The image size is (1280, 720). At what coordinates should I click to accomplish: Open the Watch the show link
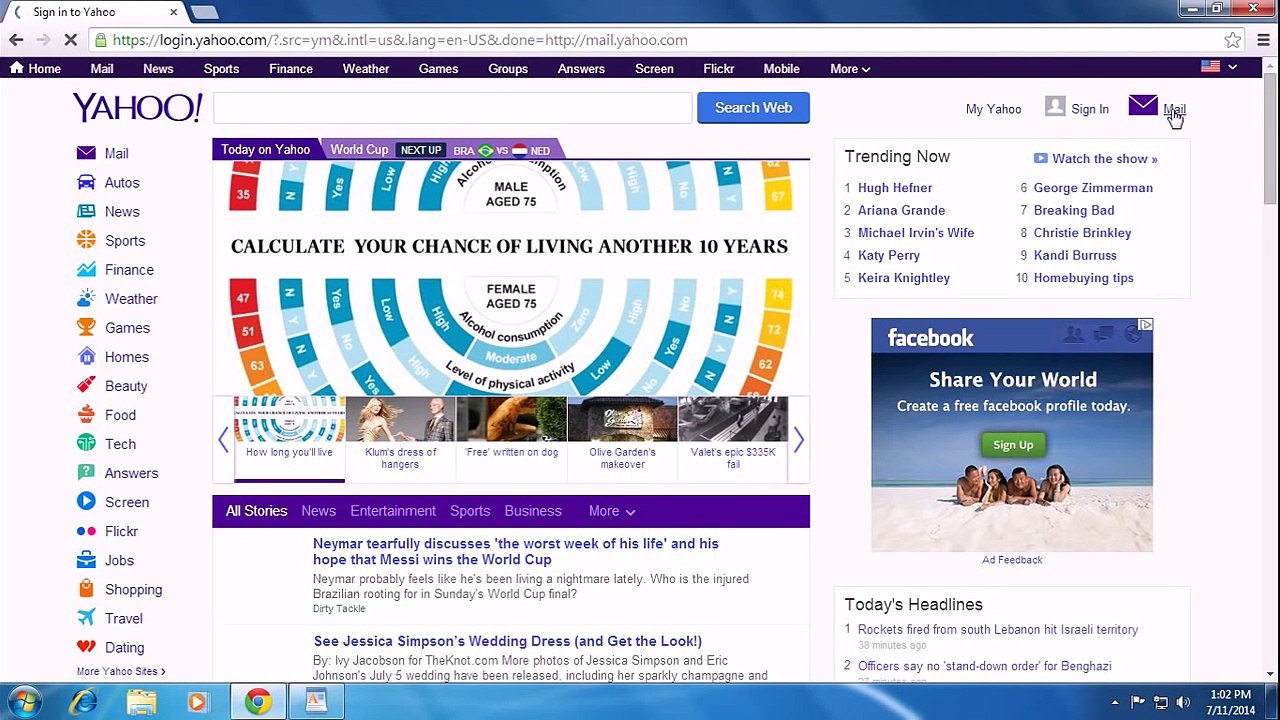point(1096,159)
